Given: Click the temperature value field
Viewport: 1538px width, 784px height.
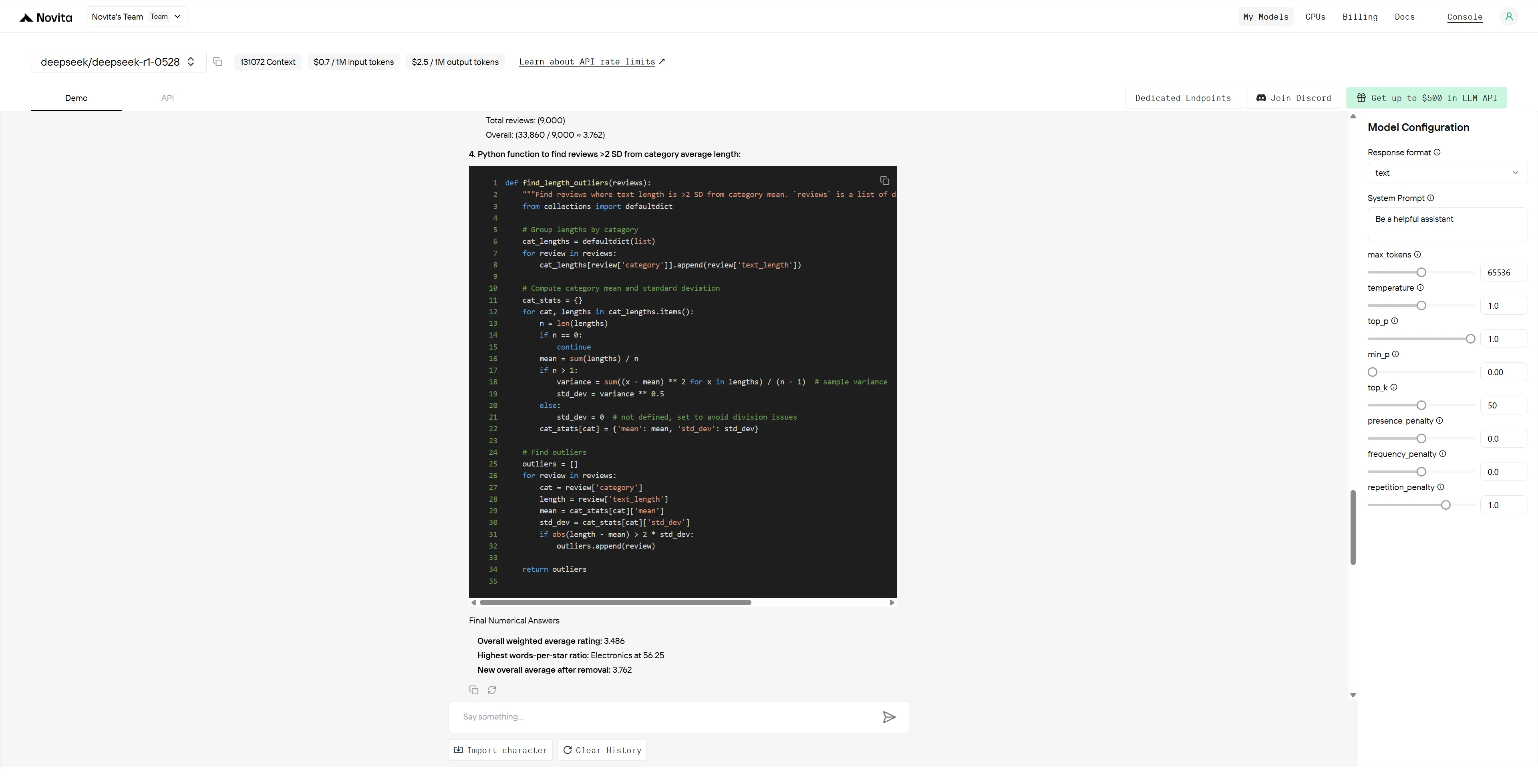Looking at the screenshot, I should pyautogui.click(x=1504, y=306).
